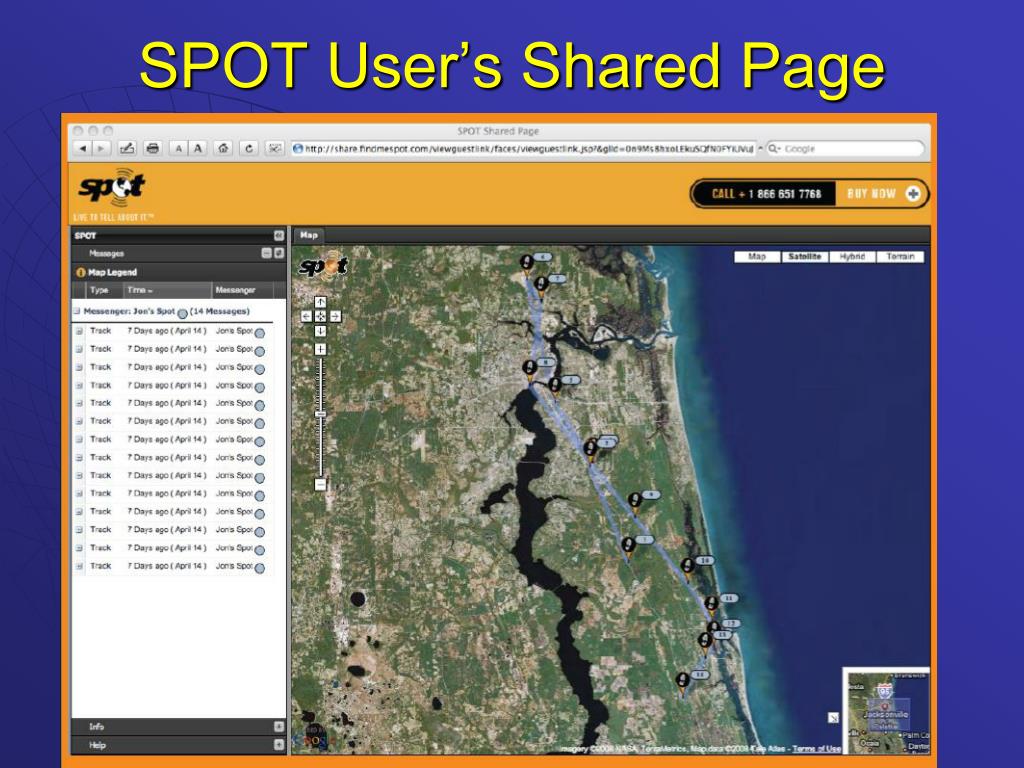1024x768 pixels.
Task: Select track marker labeled 8 on the map
Action: pos(529,370)
